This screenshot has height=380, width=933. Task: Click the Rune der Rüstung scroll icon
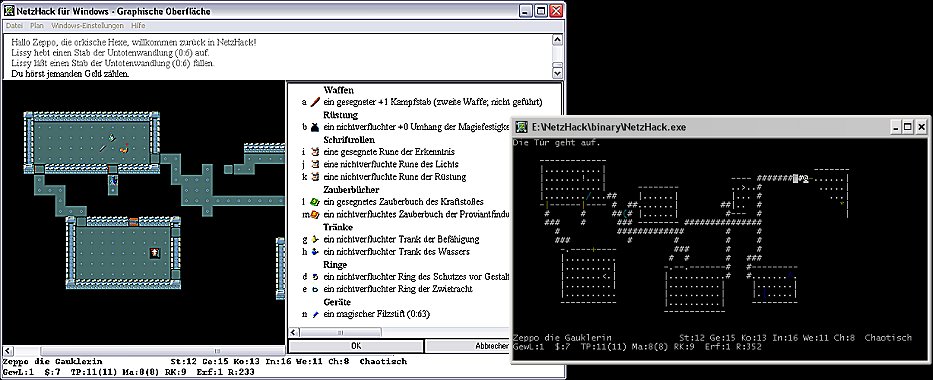click(314, 177)
